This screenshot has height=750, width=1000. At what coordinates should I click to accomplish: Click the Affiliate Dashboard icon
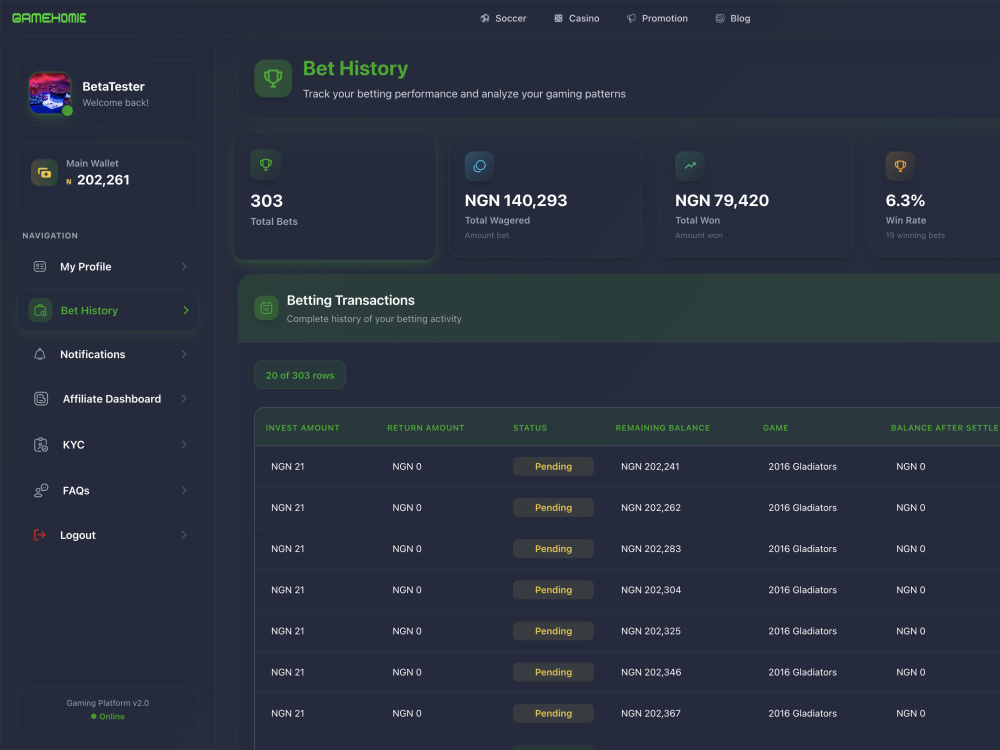pyautogui.click(x=41, y=399)
